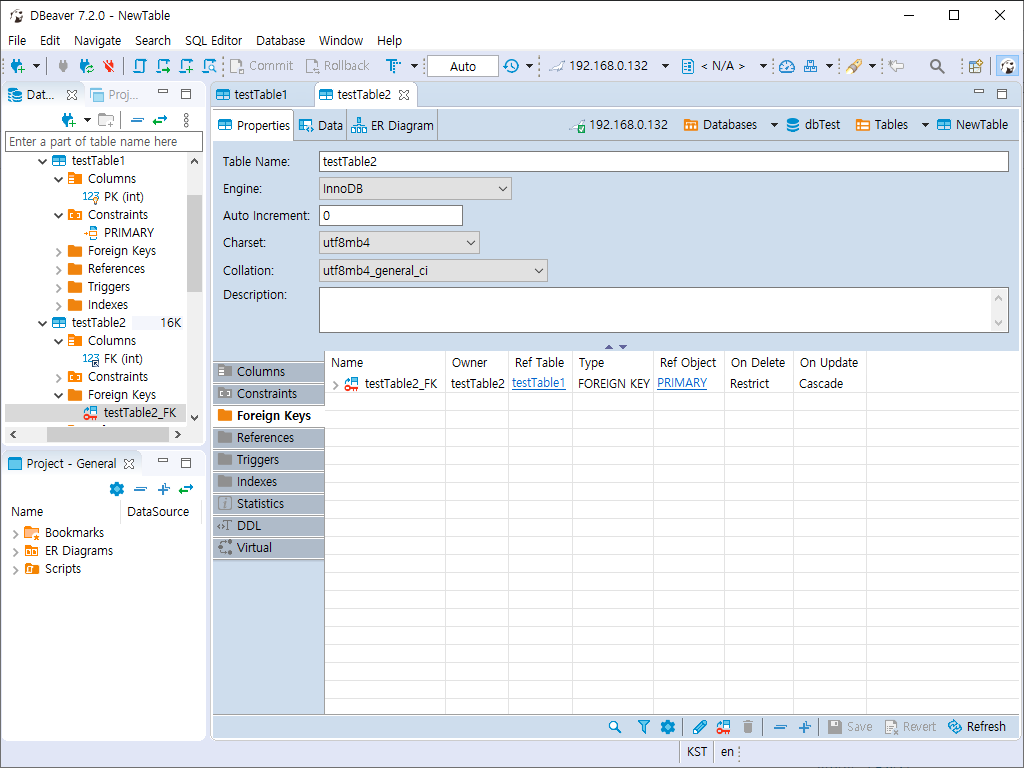Switch to the testTable1 editor tab

(261, 95)
